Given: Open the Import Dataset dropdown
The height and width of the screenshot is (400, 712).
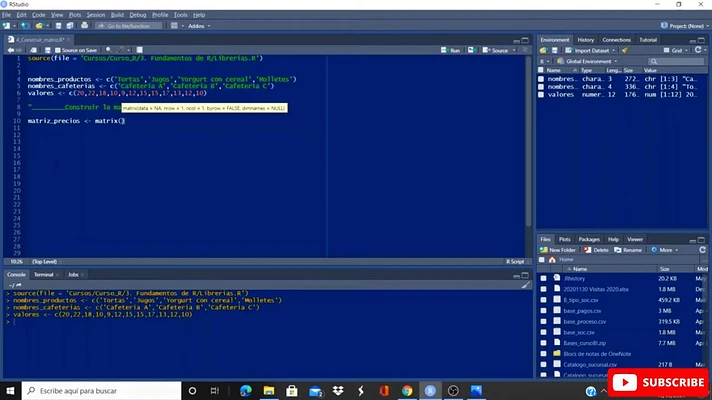Looking at the screenshot, I should pyautogui.click(x=590, y=50).
